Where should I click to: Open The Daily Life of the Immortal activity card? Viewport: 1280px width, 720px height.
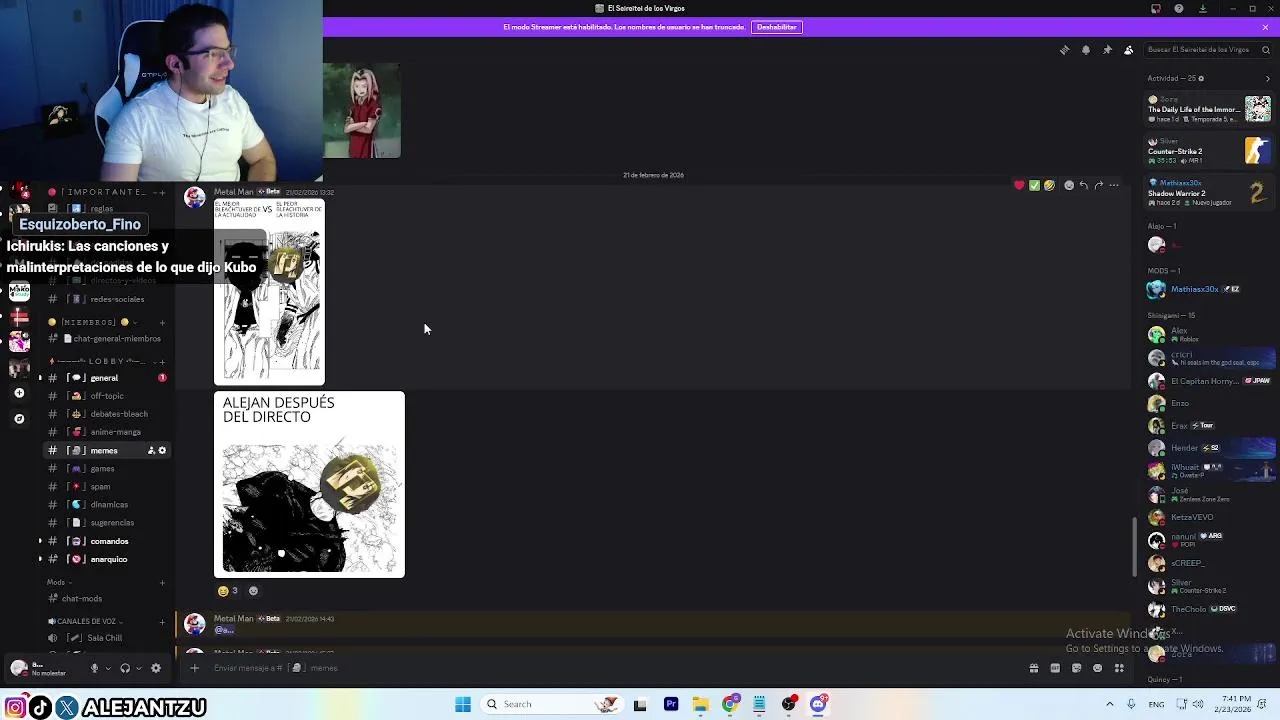(x=1209, y=109)
